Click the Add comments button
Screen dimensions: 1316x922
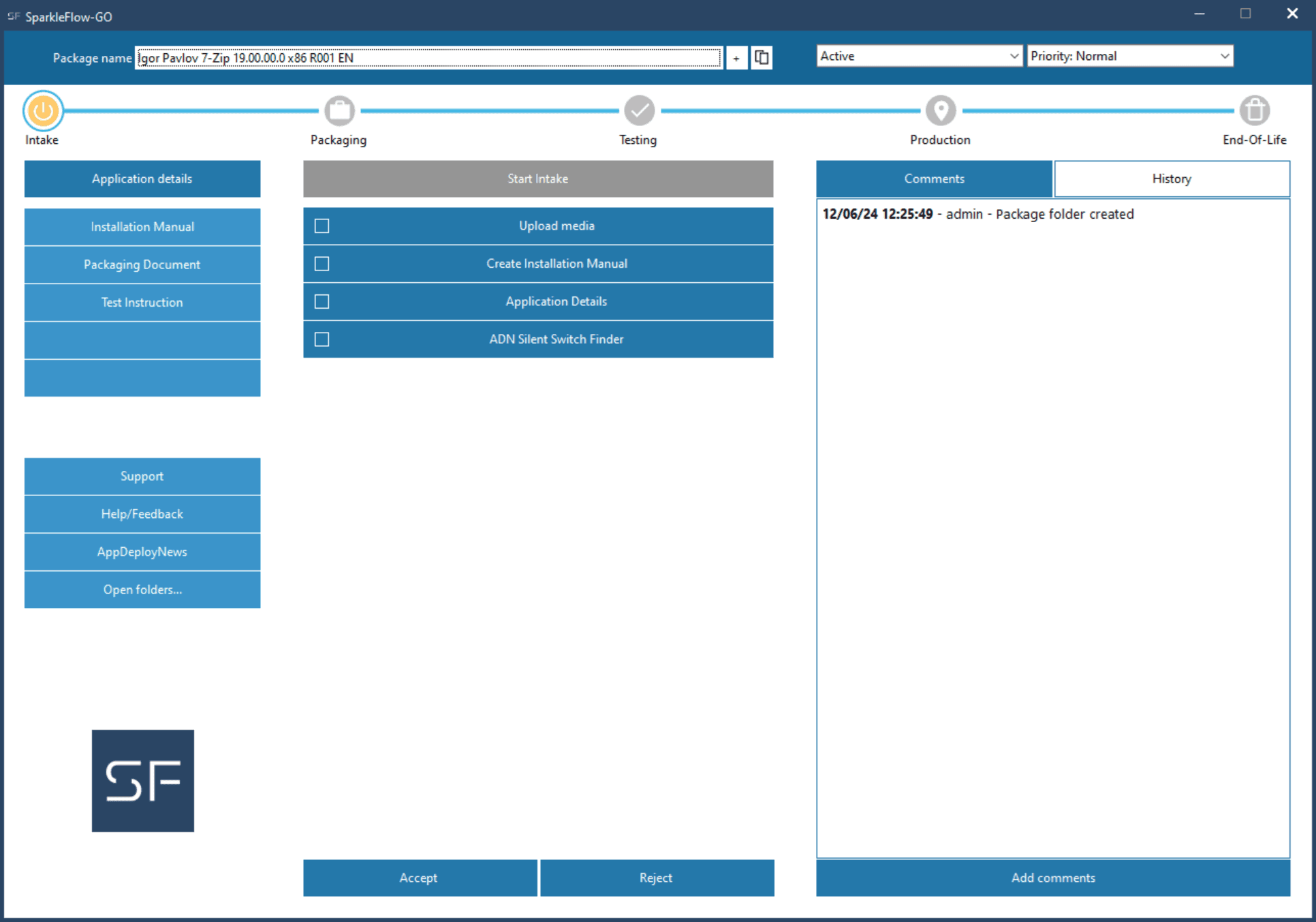tap(1052, 878)
